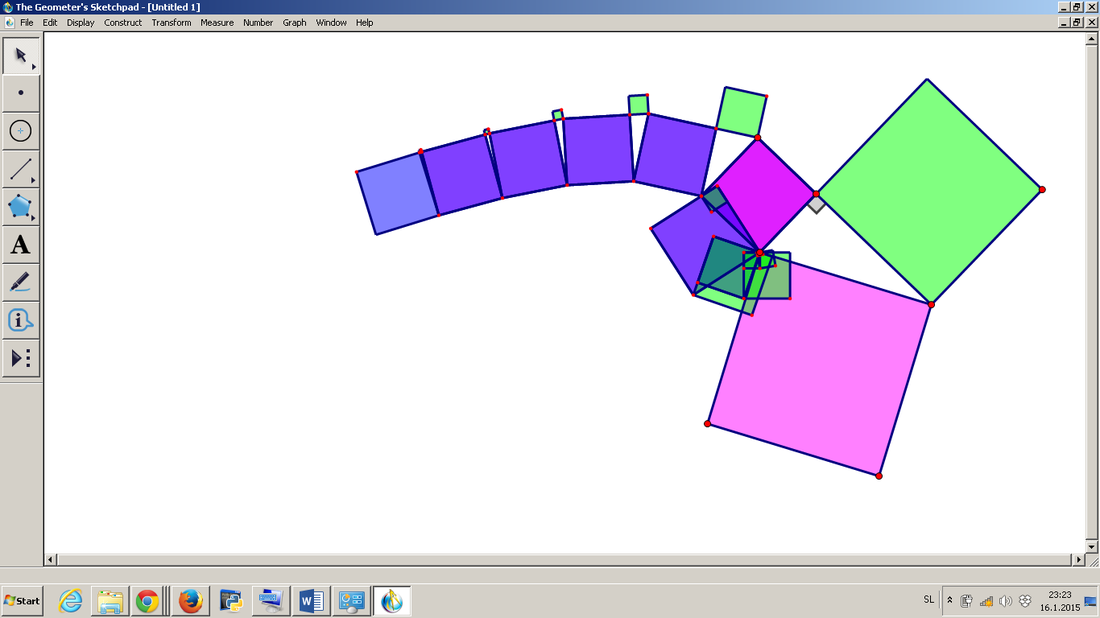Click the SL language indicator
The height and width of the screenshot is (618, 1100).
[x=928, y=600]
